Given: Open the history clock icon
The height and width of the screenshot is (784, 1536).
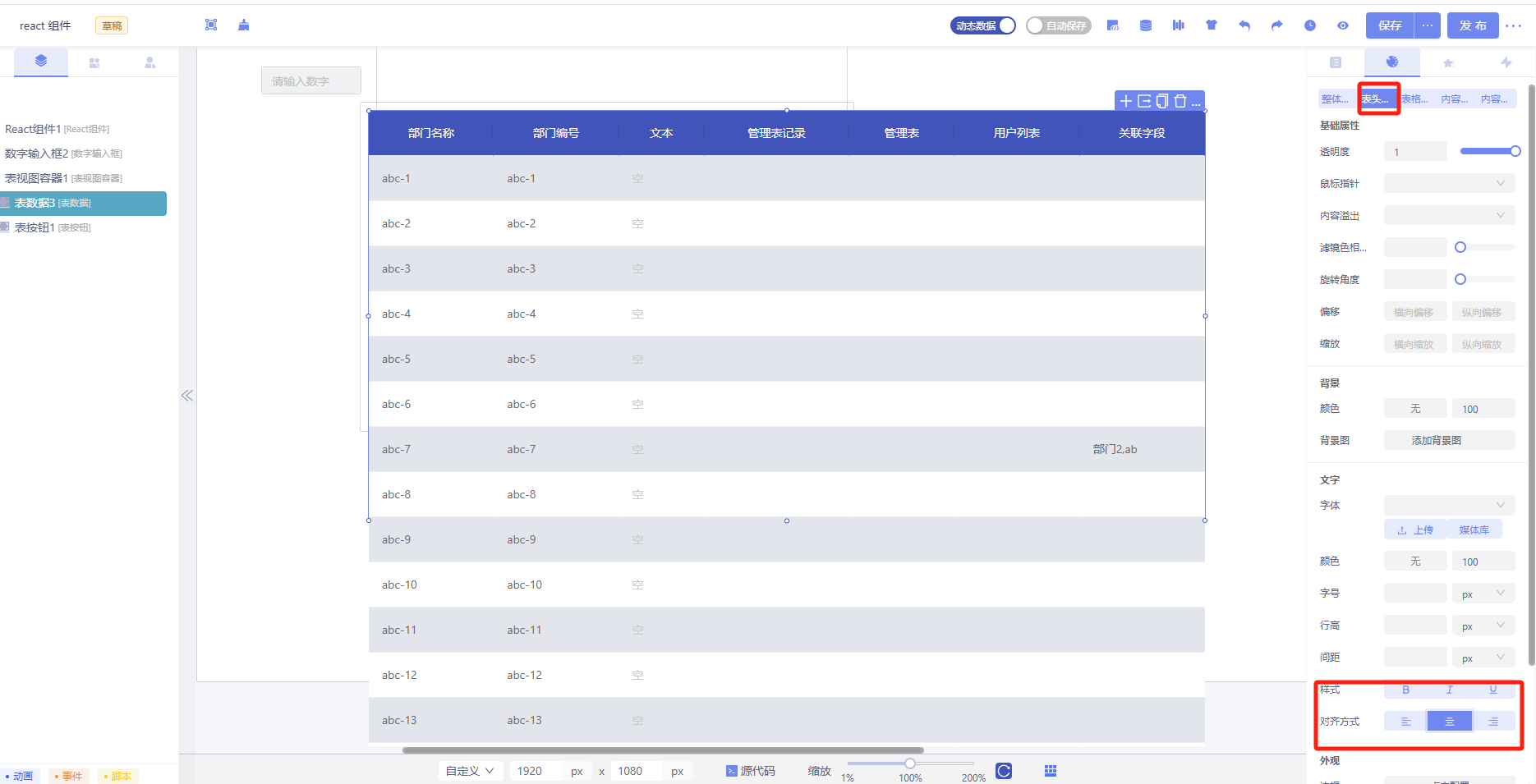Looking at the screenshot, I should coord(1310,25).
